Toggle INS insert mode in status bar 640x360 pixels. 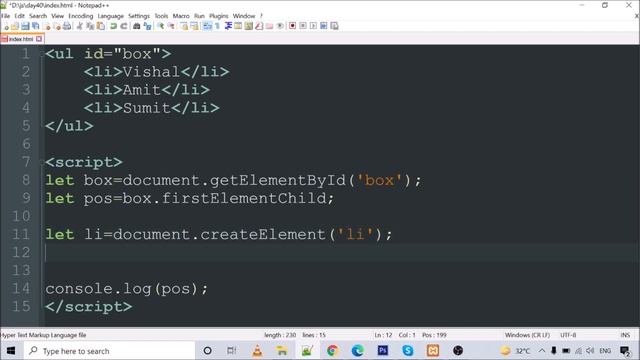tap(625, 335)
